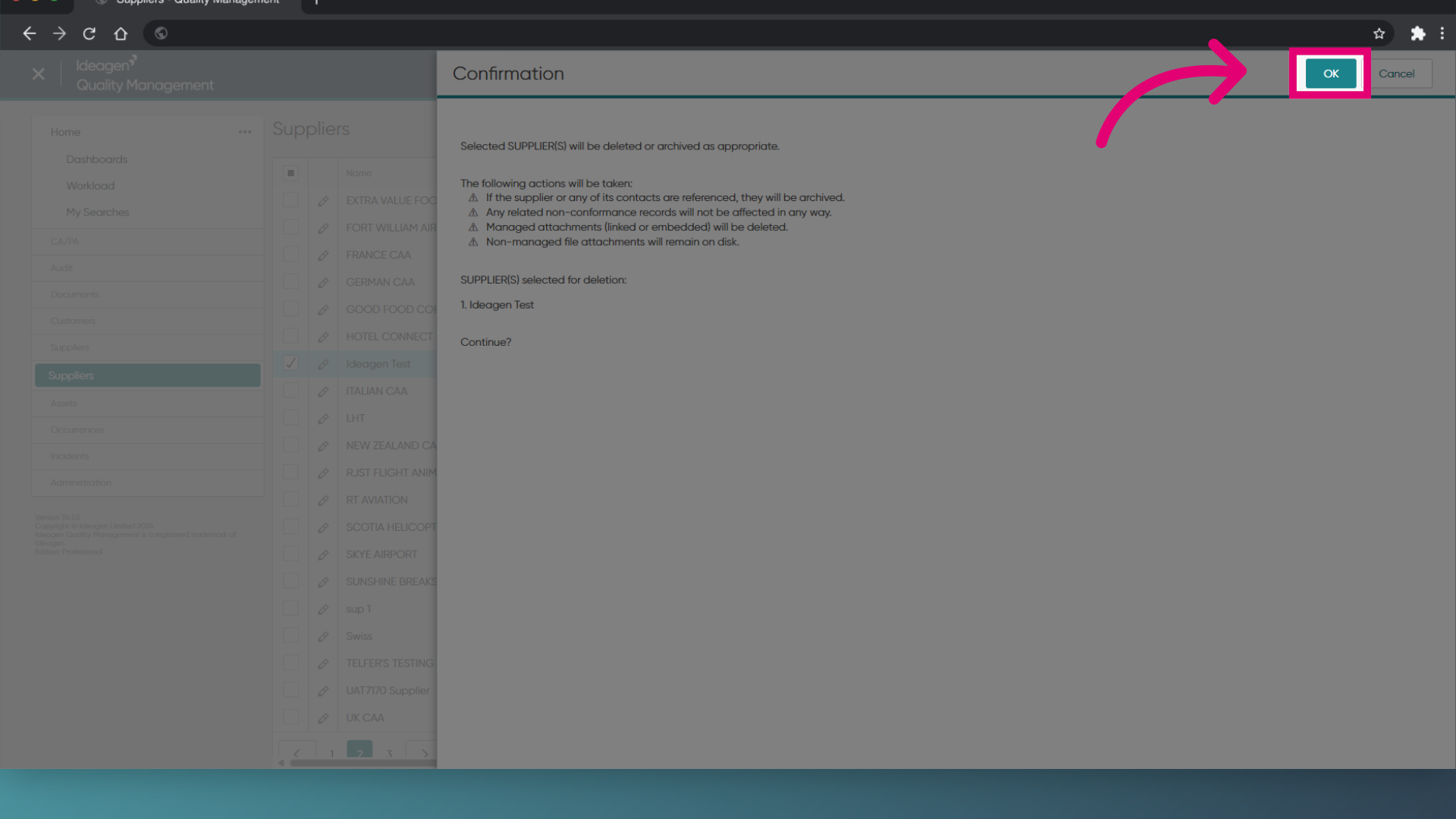Edit SCOTIA HELICOPTER supplier pencil icon

point(323,528)
